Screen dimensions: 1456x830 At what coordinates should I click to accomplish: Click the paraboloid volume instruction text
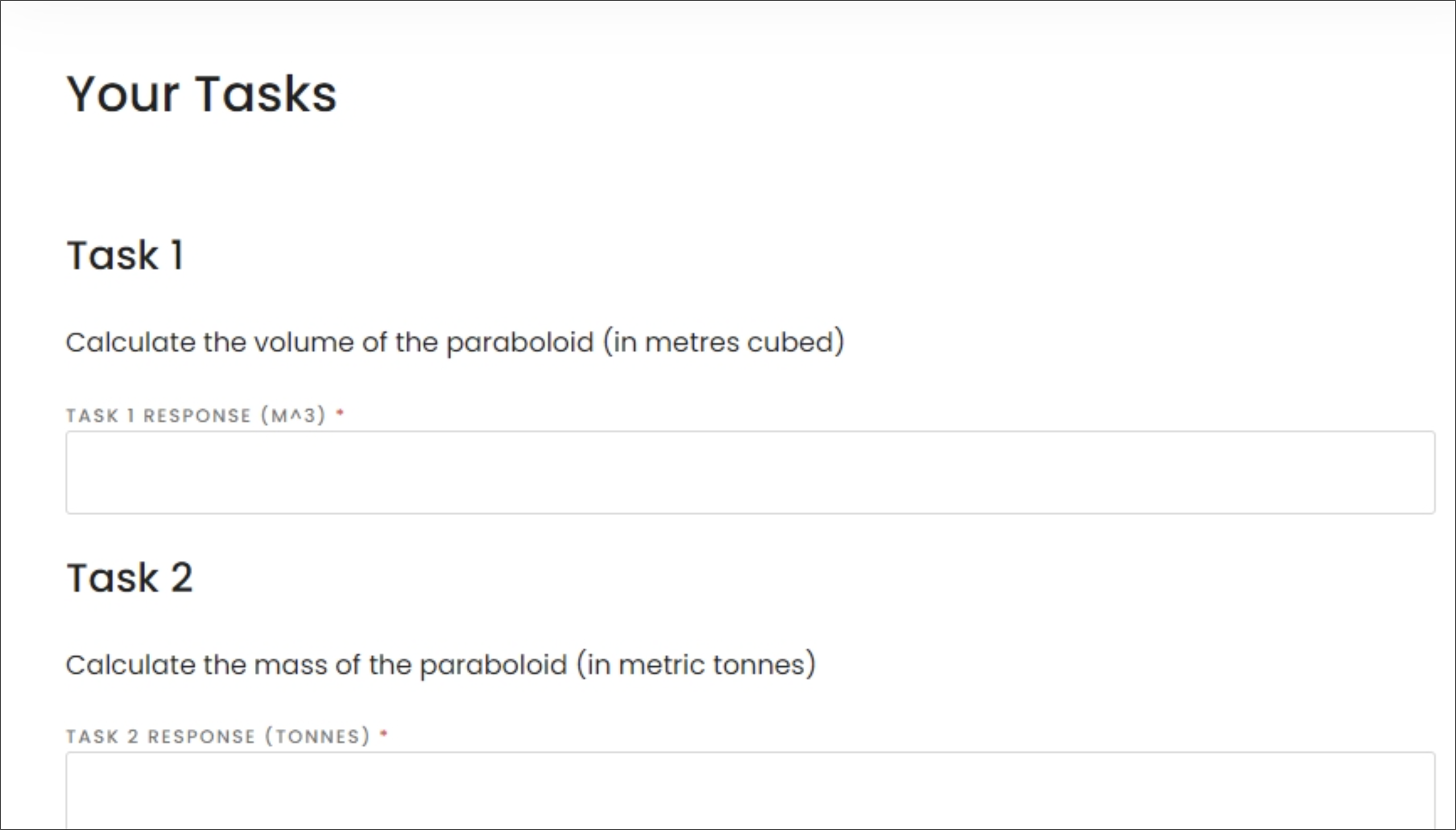point(454,343)
